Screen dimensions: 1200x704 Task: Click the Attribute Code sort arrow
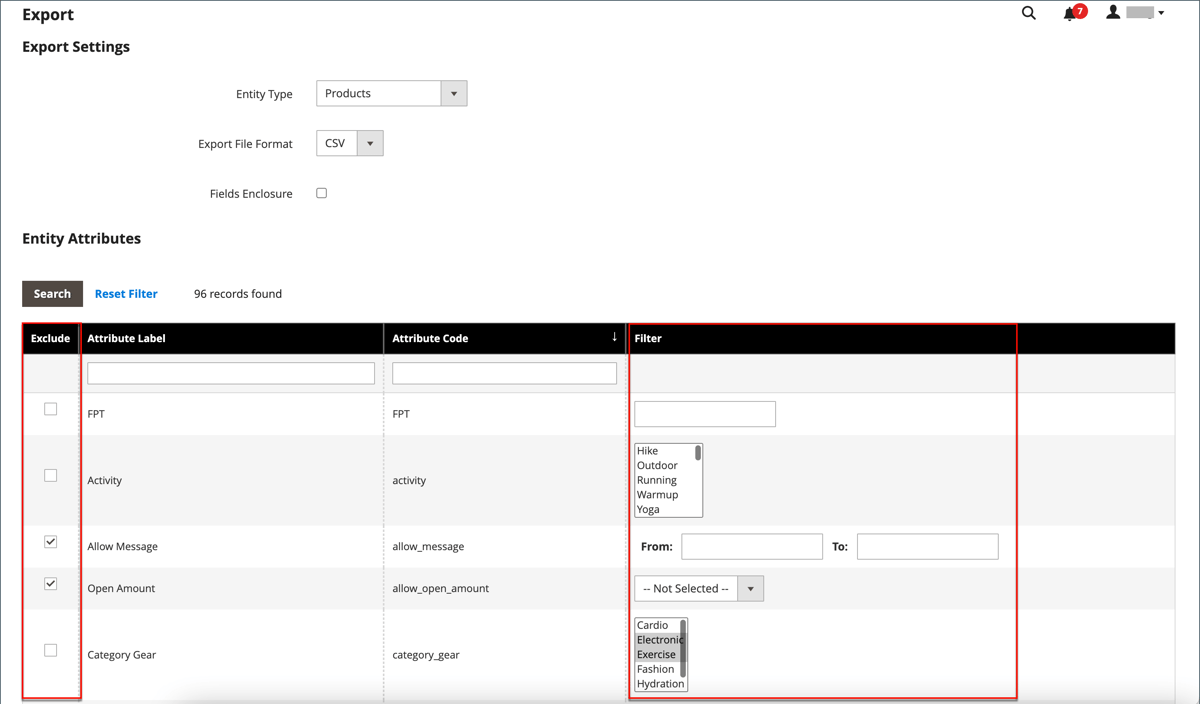[614, 337]
